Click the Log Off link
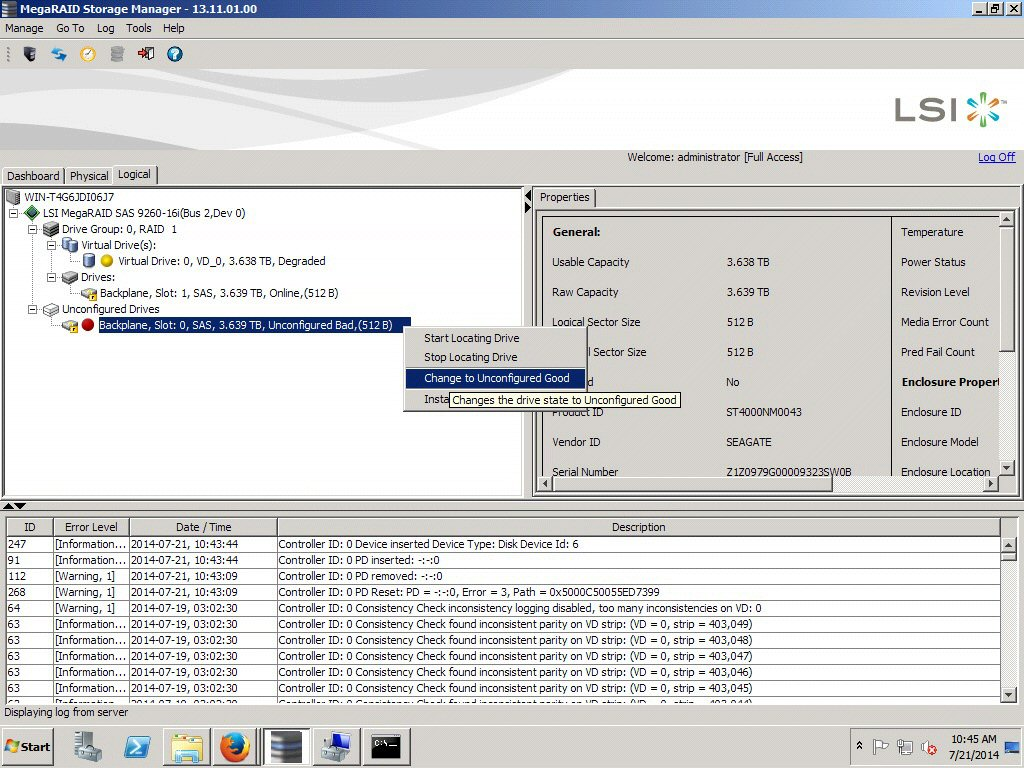This screenshot has height=768, width=1024. click(x=997, y=157)
